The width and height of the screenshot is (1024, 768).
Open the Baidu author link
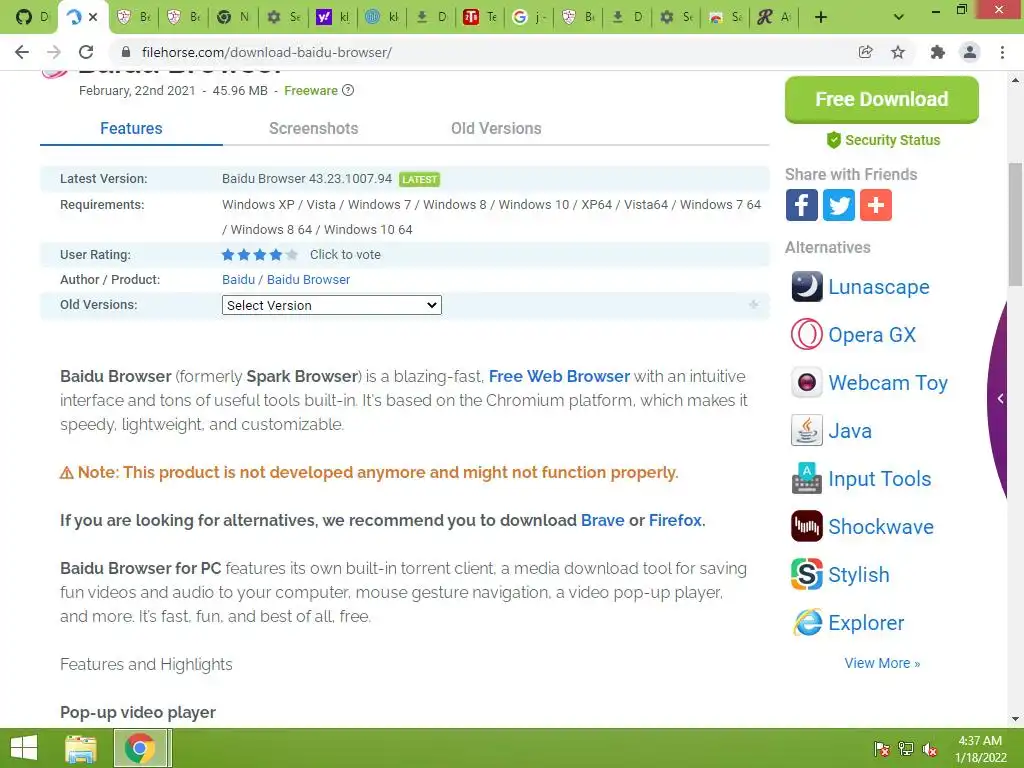pos(238,280)
